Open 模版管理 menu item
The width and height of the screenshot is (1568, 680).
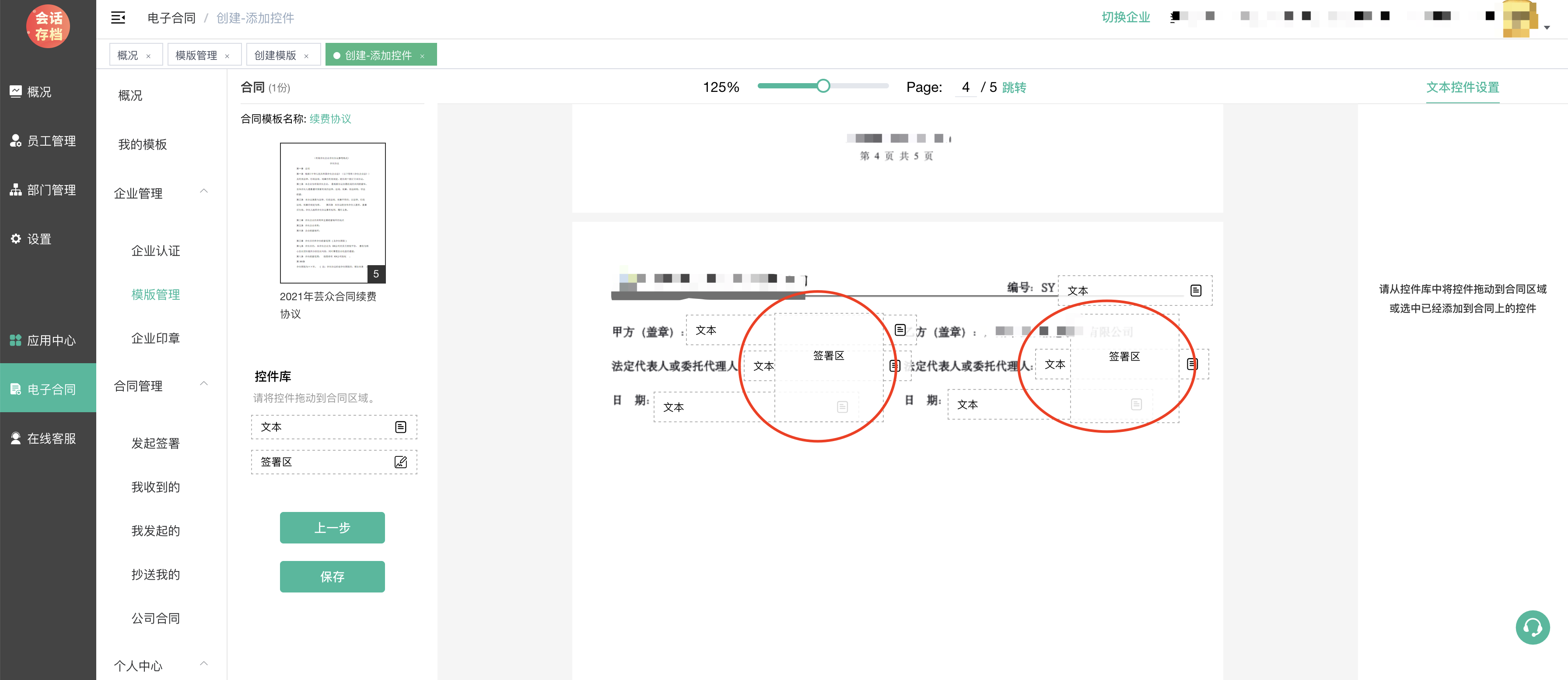(x=156, y=294)
